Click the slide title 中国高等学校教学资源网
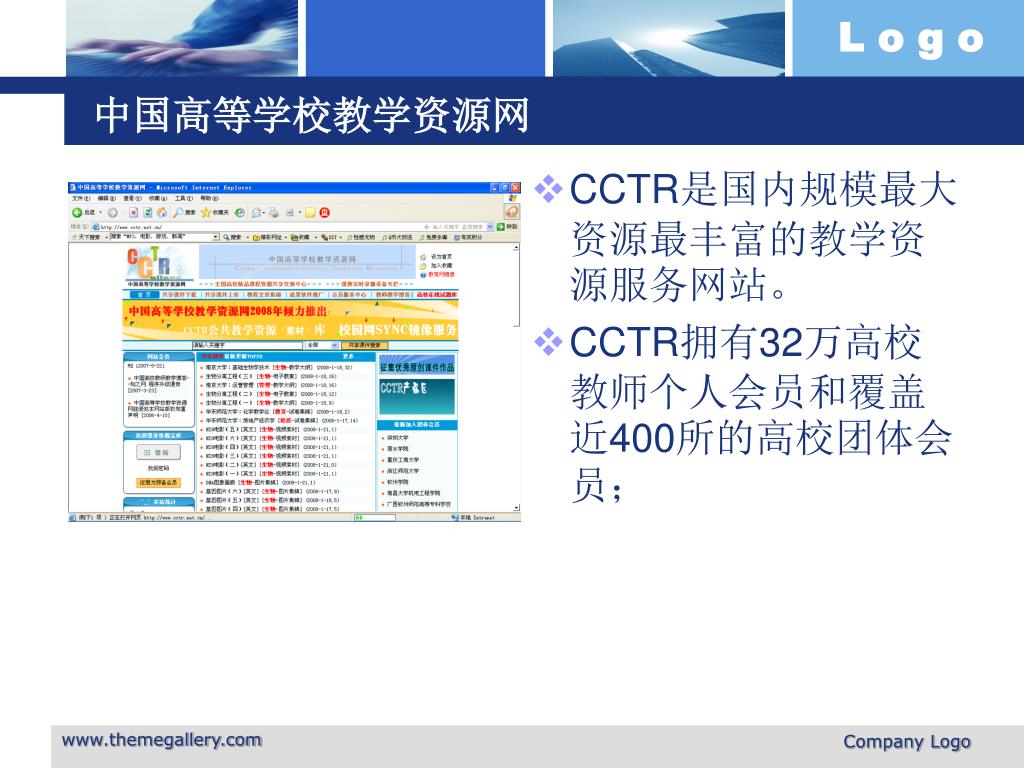Viewport: 1024px width, 768px height. pos(312,115)
